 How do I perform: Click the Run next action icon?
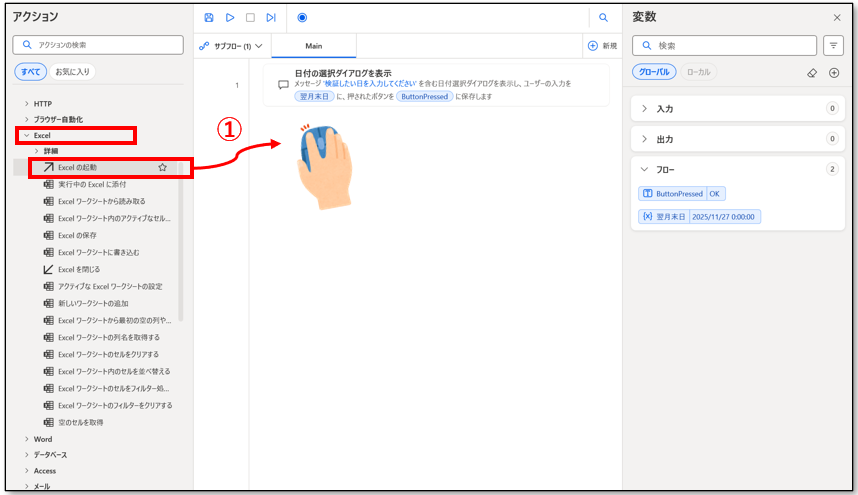271,17
